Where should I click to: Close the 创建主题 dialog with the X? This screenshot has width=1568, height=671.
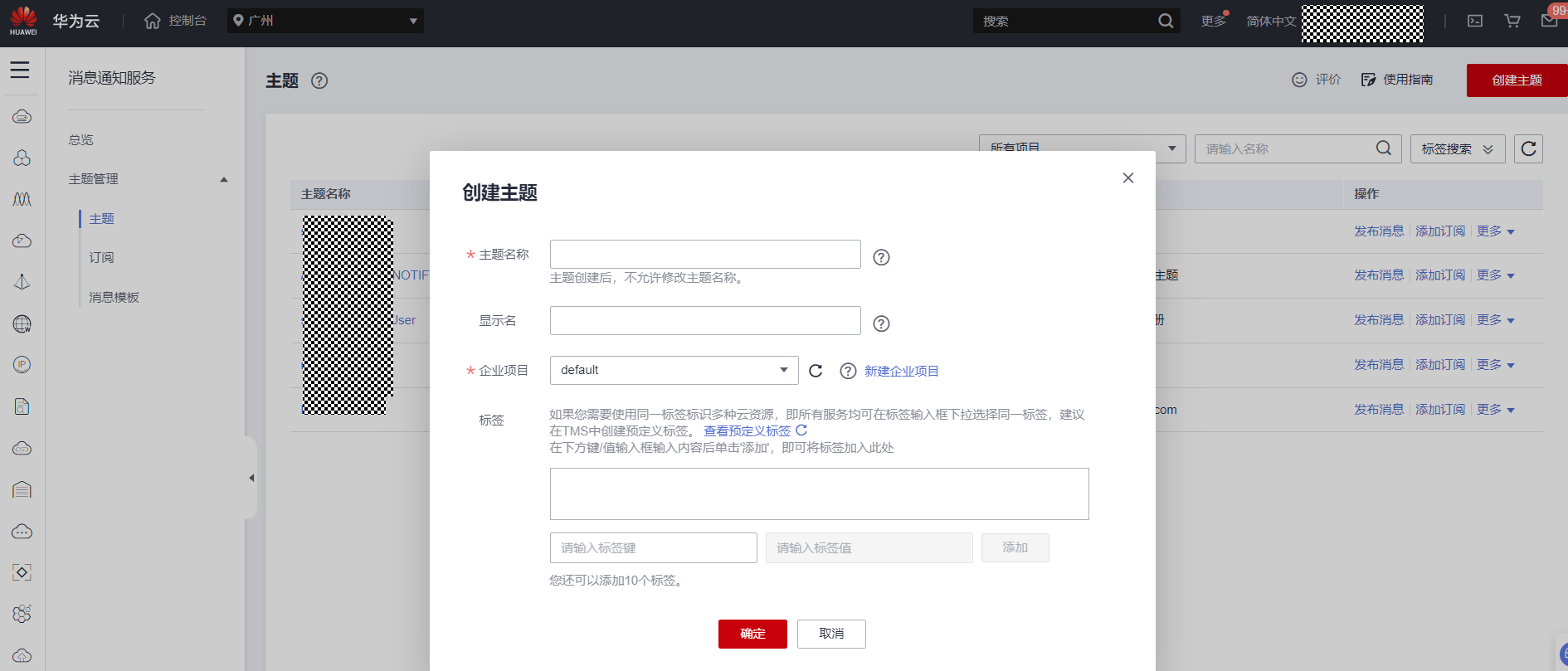click(1128, 177)
